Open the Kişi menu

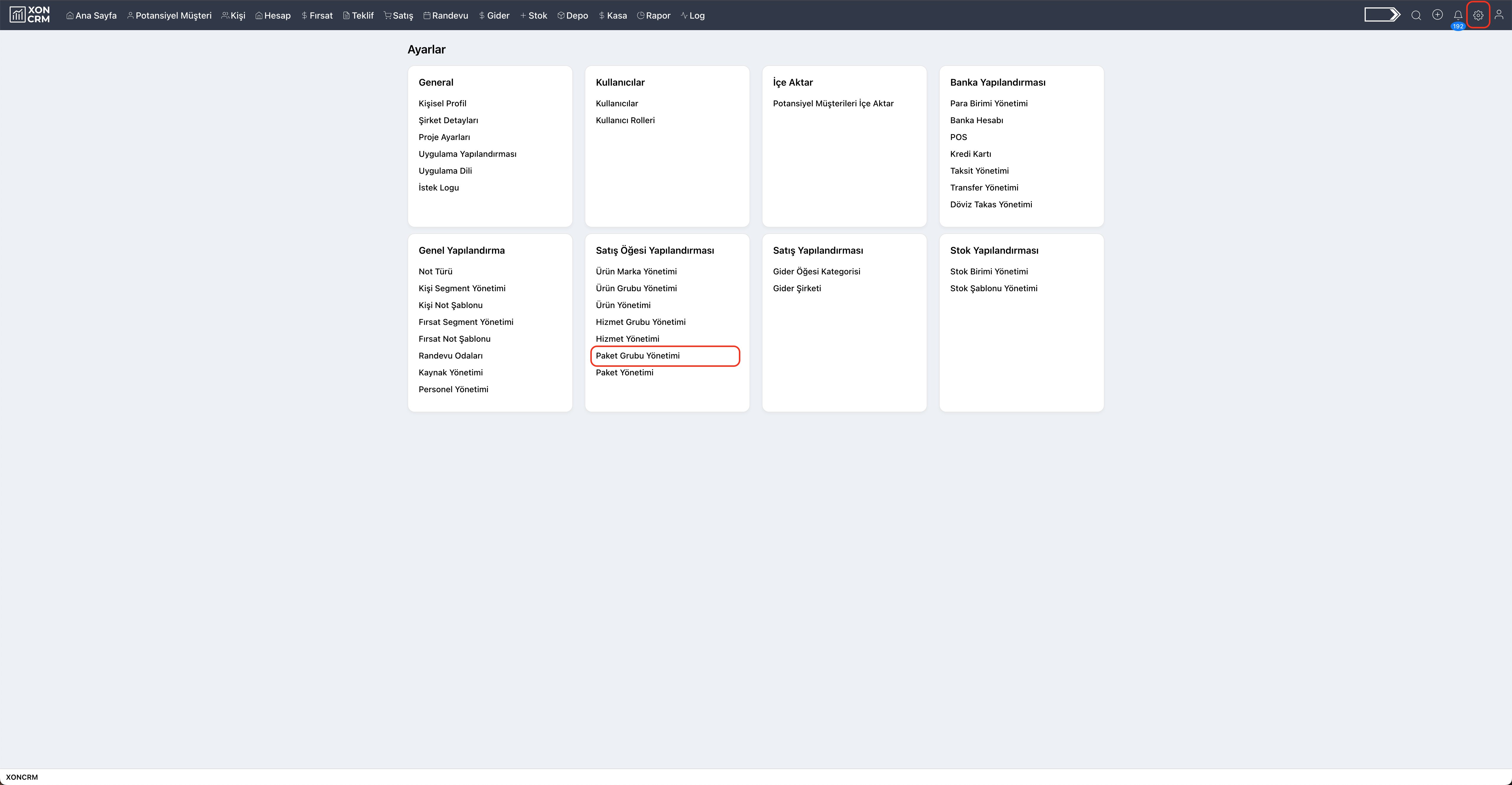[x=234, y=15]
